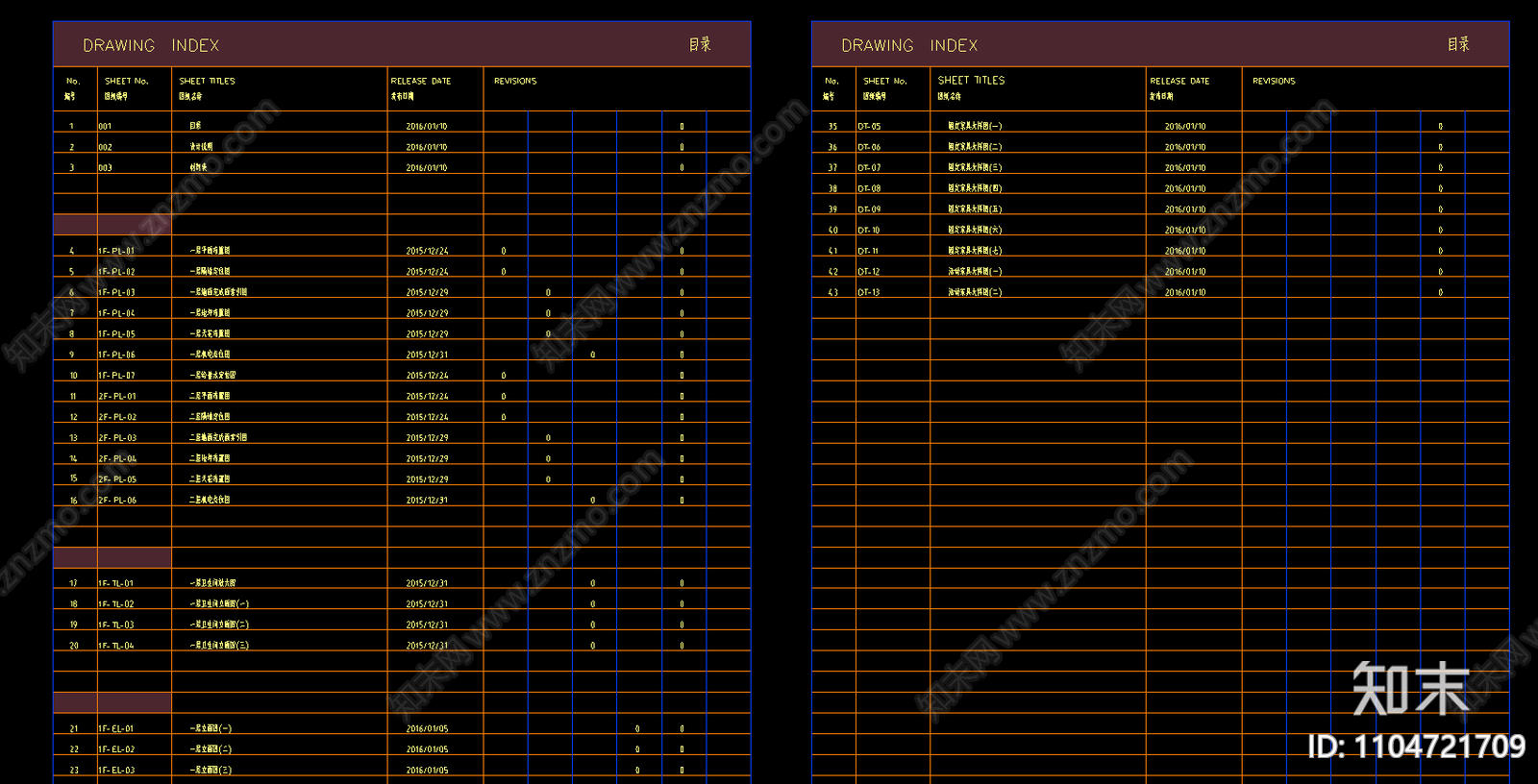Click the left sheet's 'DRAWING INDEX' title

pos(151,45)
